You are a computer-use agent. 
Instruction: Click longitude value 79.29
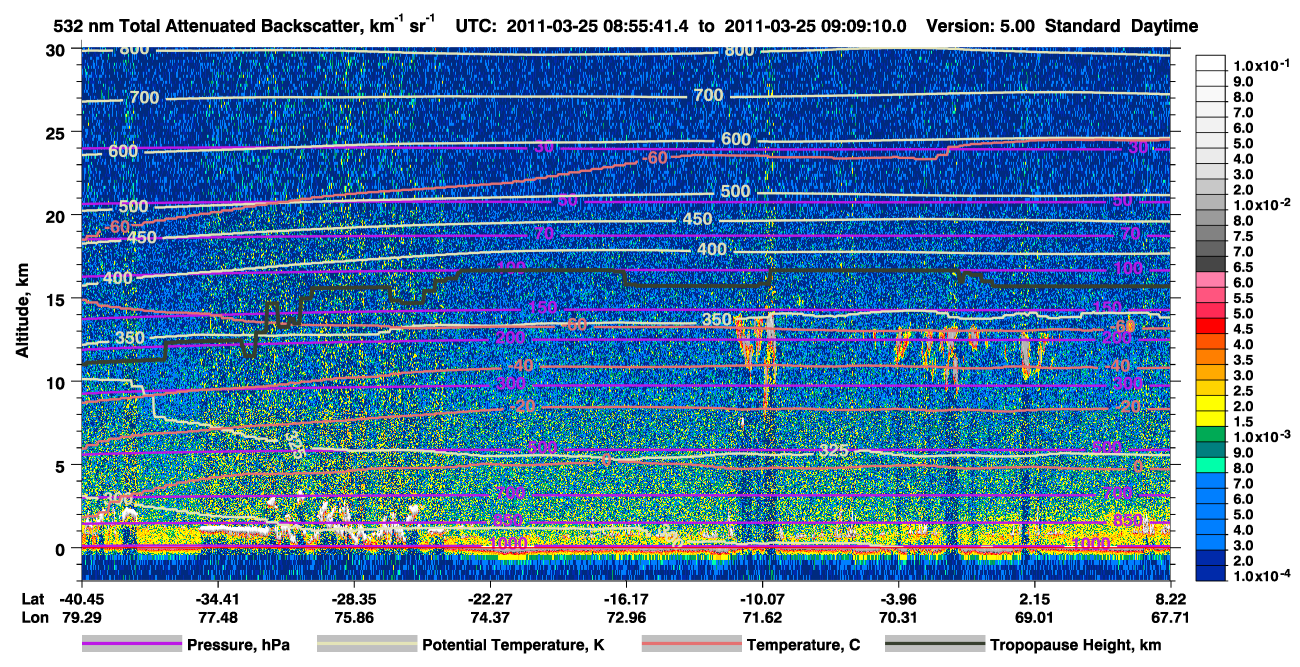pyautogui.click(x=80, y=617)
